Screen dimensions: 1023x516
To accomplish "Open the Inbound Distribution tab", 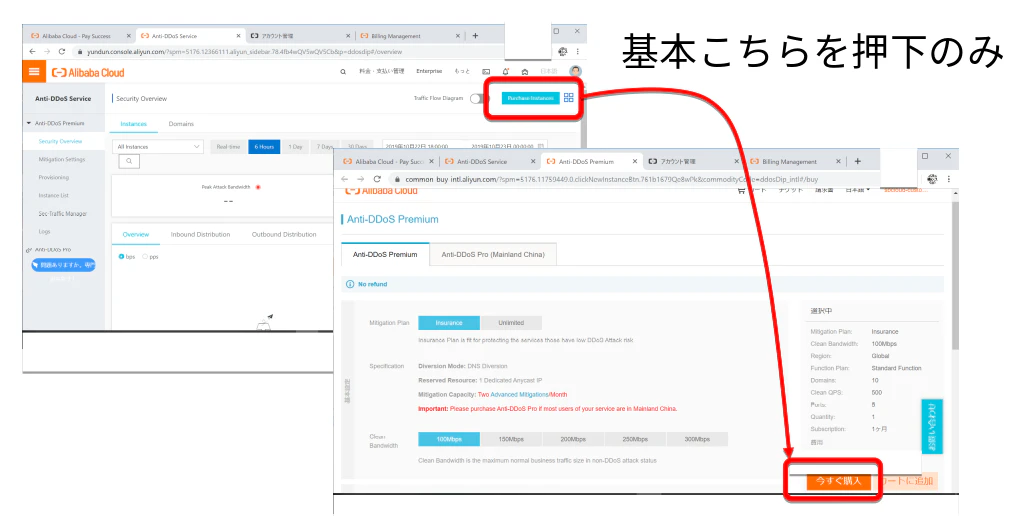I will (200, 234).
